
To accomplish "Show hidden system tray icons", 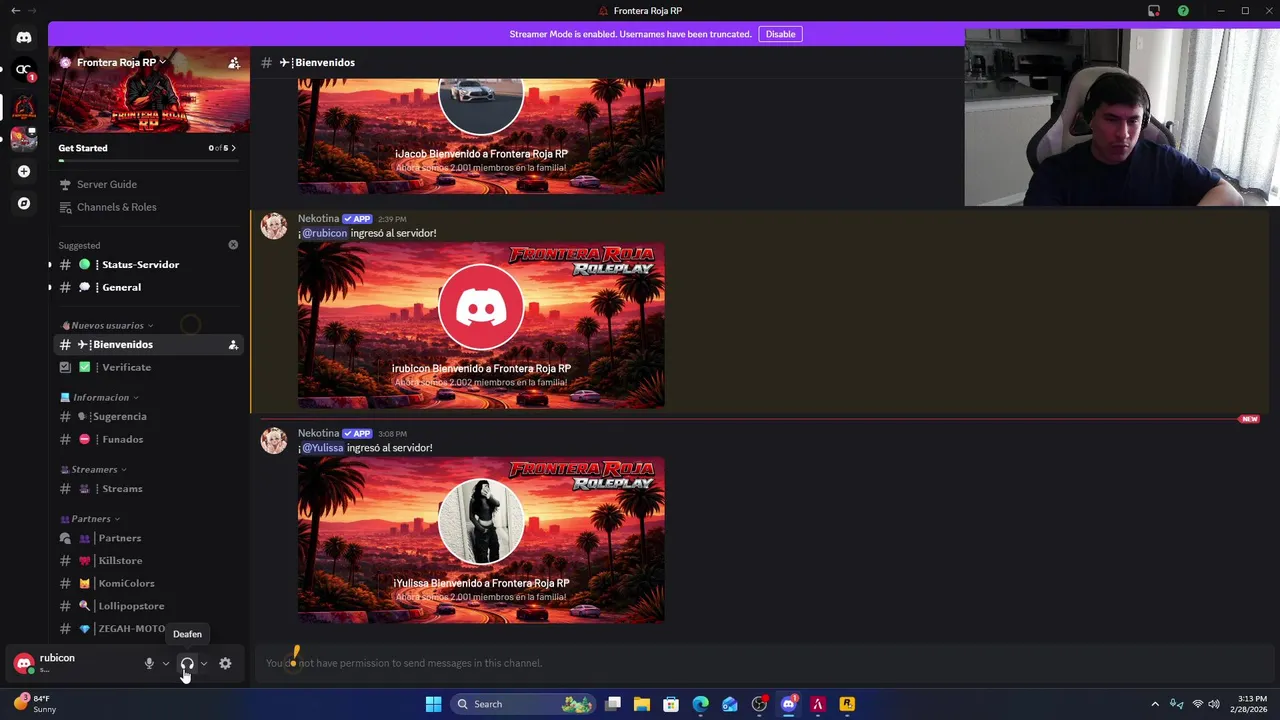I will point(1155,704).
